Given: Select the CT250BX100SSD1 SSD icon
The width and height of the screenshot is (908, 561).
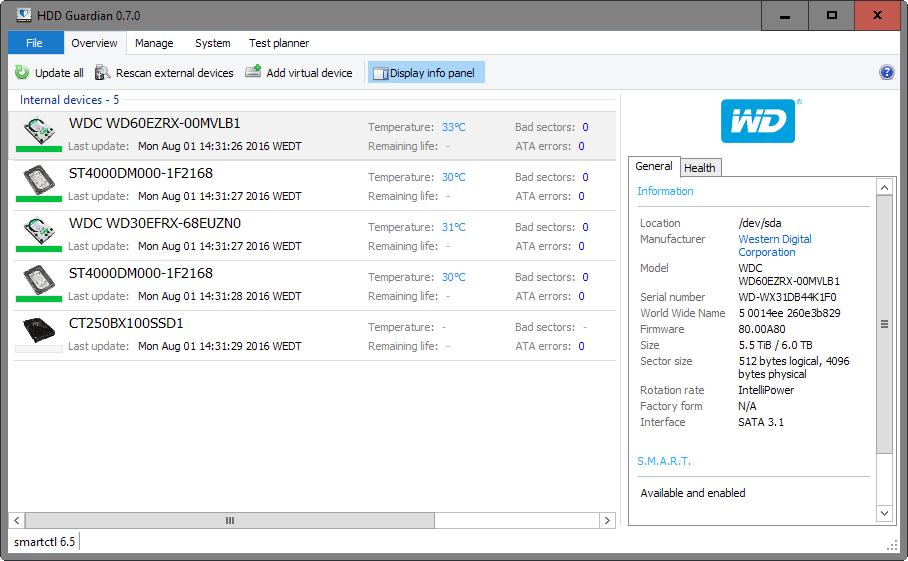Looking at the screenshot, I should click(39, 330).
